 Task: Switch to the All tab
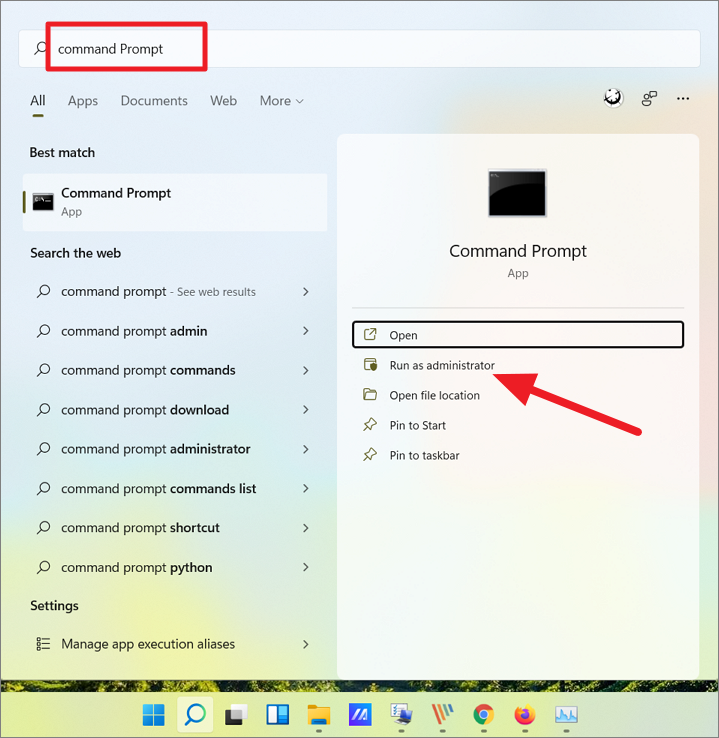pyautogui.click(x=38, y=101)
